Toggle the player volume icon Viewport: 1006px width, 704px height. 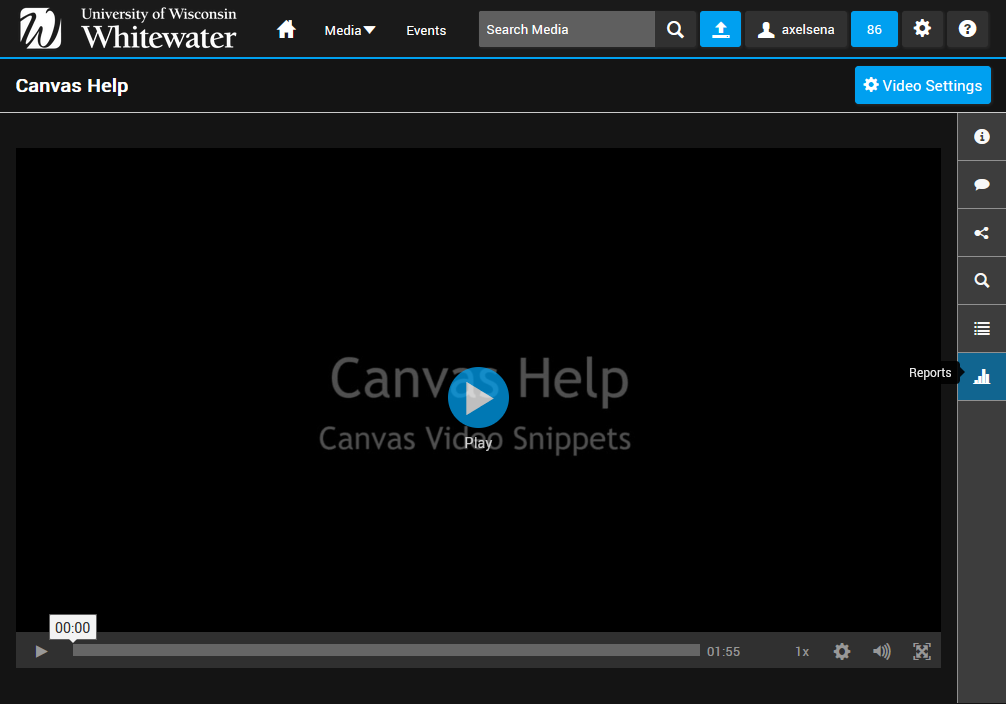click(882, 651)
